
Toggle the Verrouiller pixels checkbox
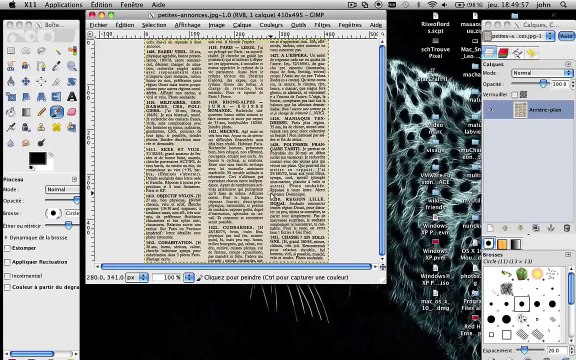pyautogui.click(x=514, y=94)
